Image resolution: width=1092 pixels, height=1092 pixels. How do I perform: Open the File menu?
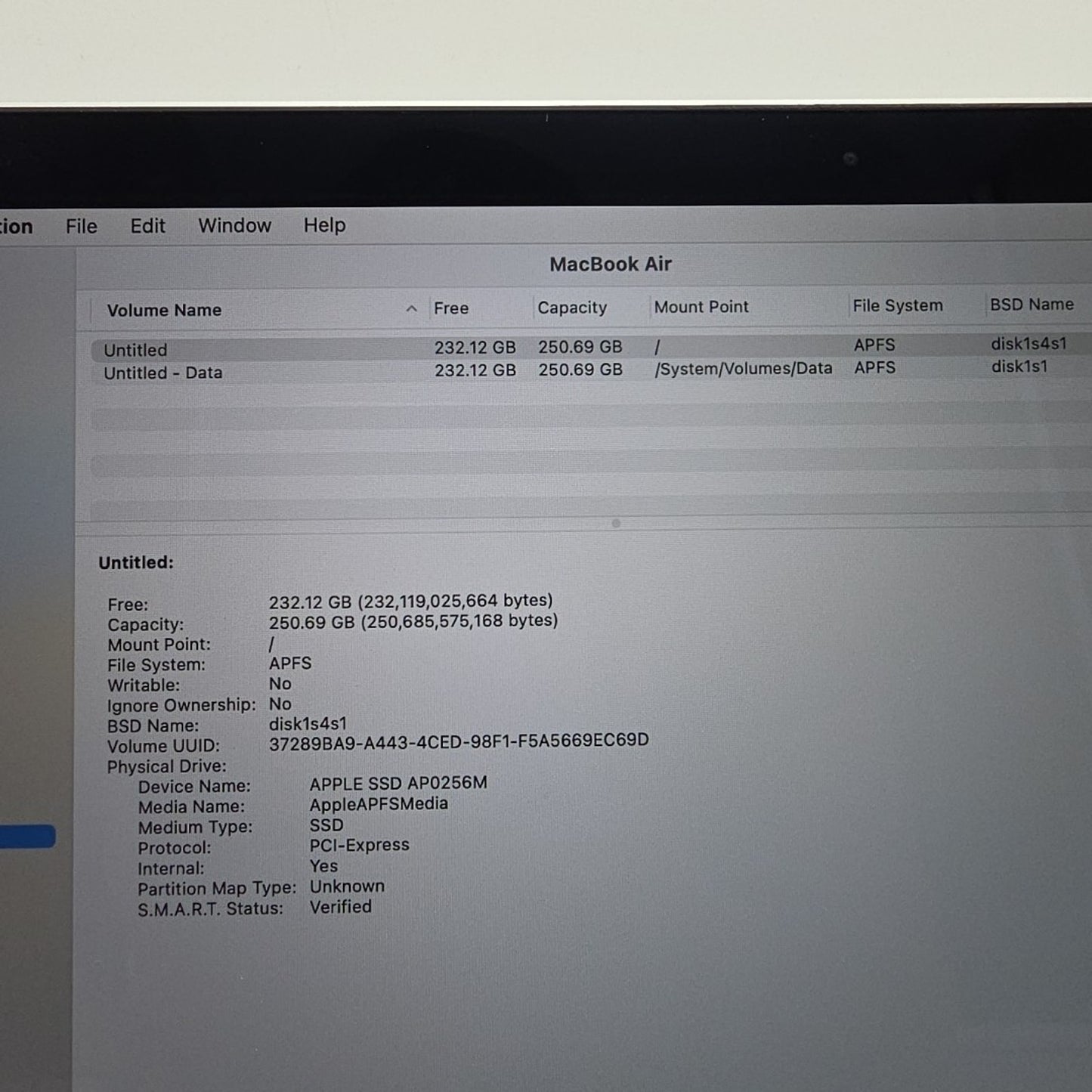tap(81, 226)
